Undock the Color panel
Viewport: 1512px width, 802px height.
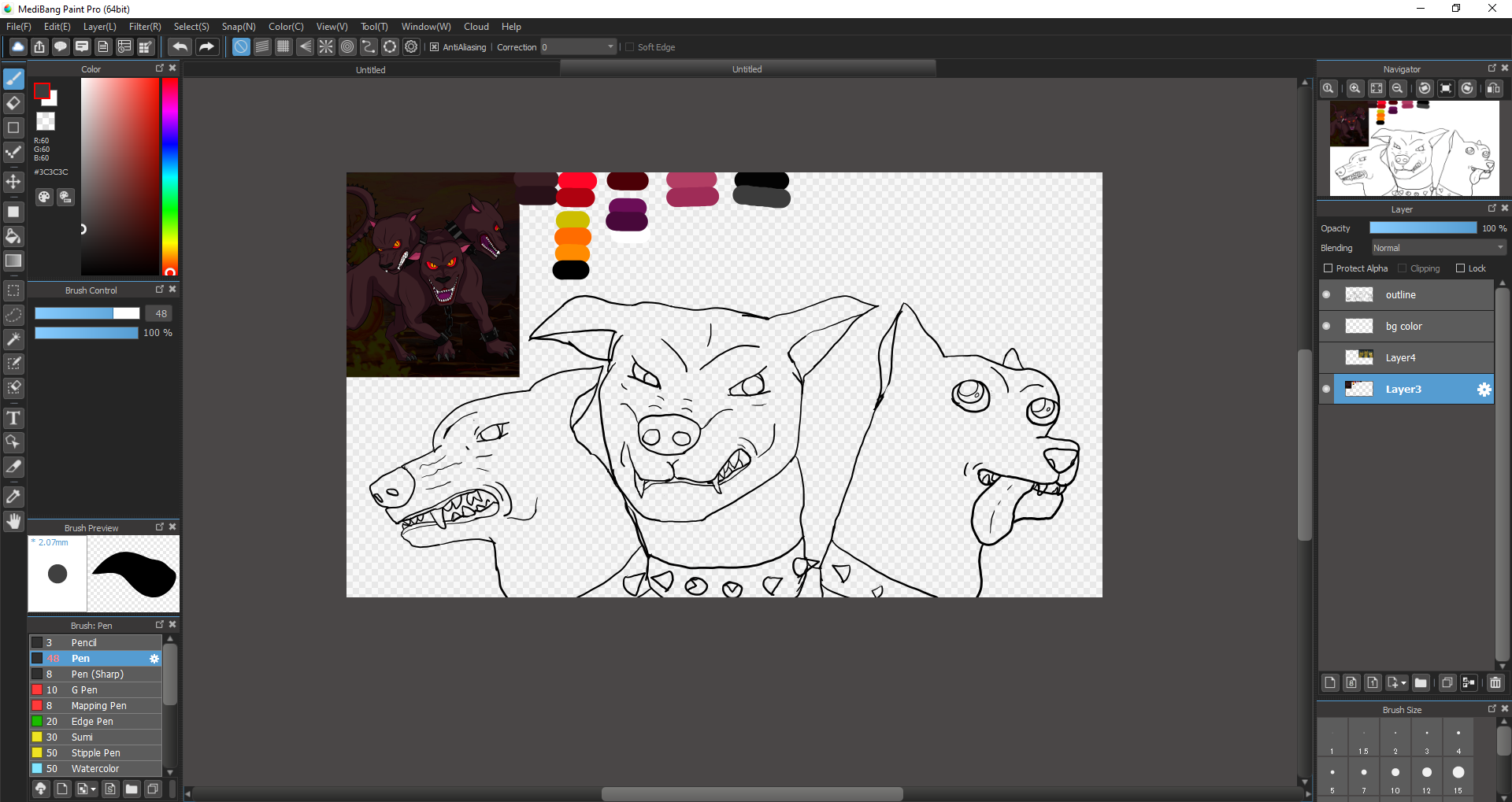[x=160, y=68]
